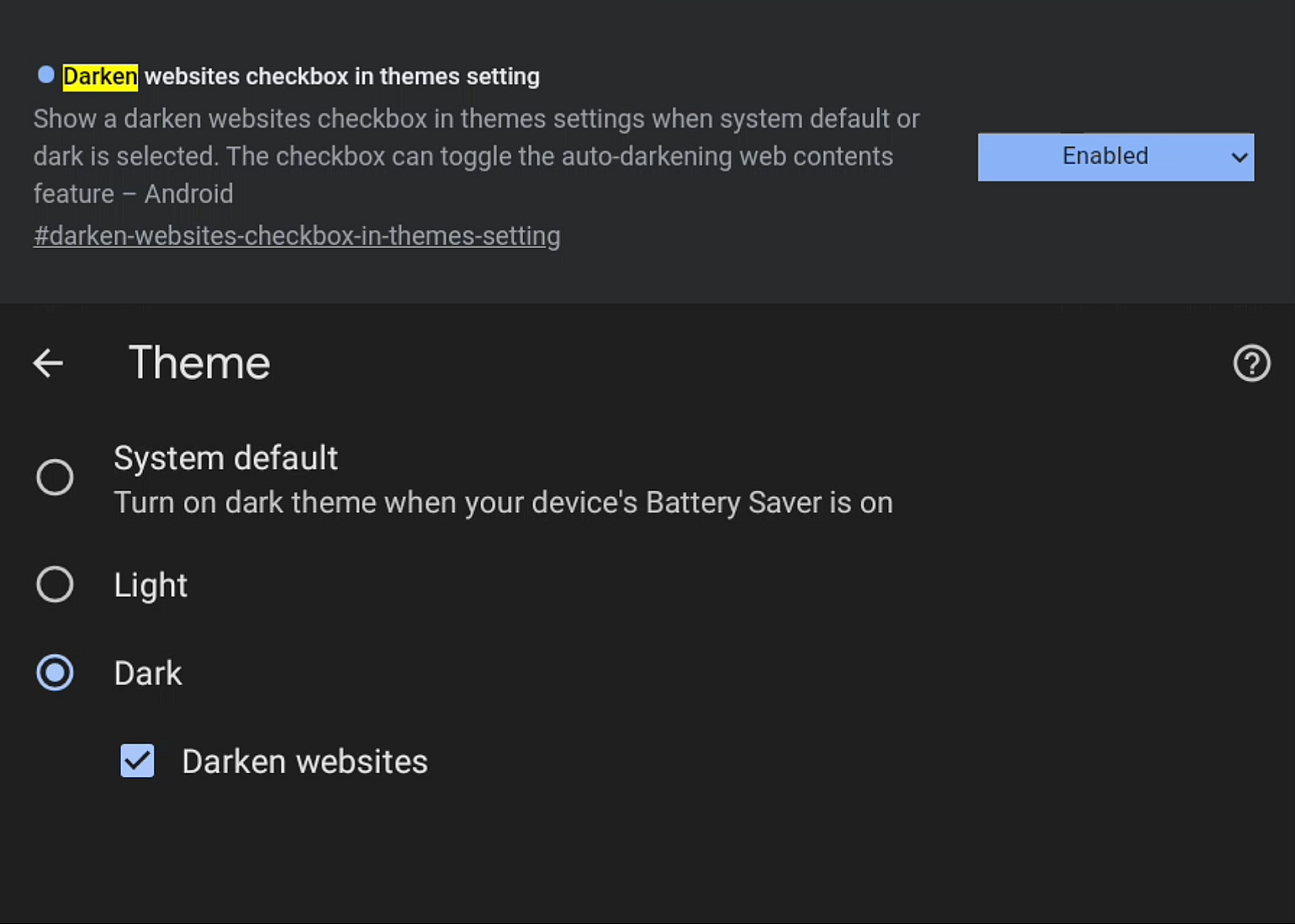This screenshot has height=924, width=1295.
Task: Choose the Light theme radio button
Action: point(55,584)
